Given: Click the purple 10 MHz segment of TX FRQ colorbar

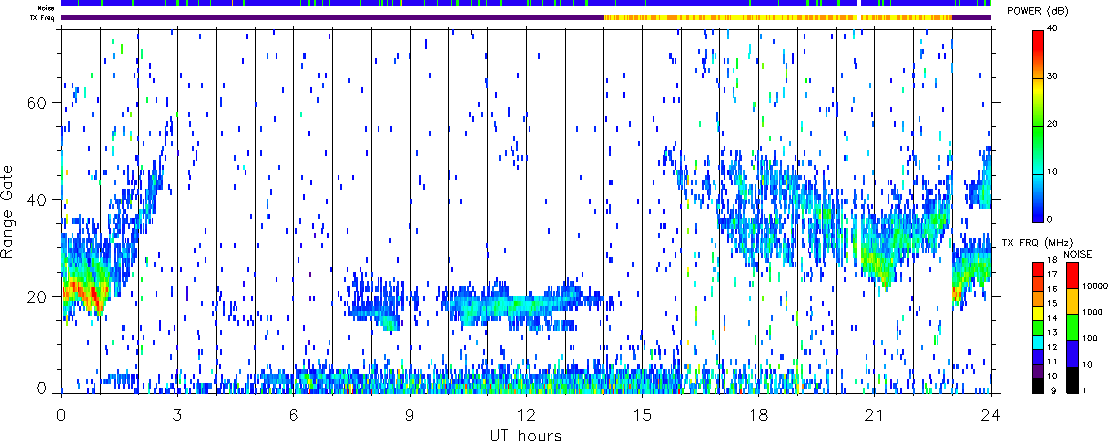Looking at the screenshot, I should [x=1038, y=370].
